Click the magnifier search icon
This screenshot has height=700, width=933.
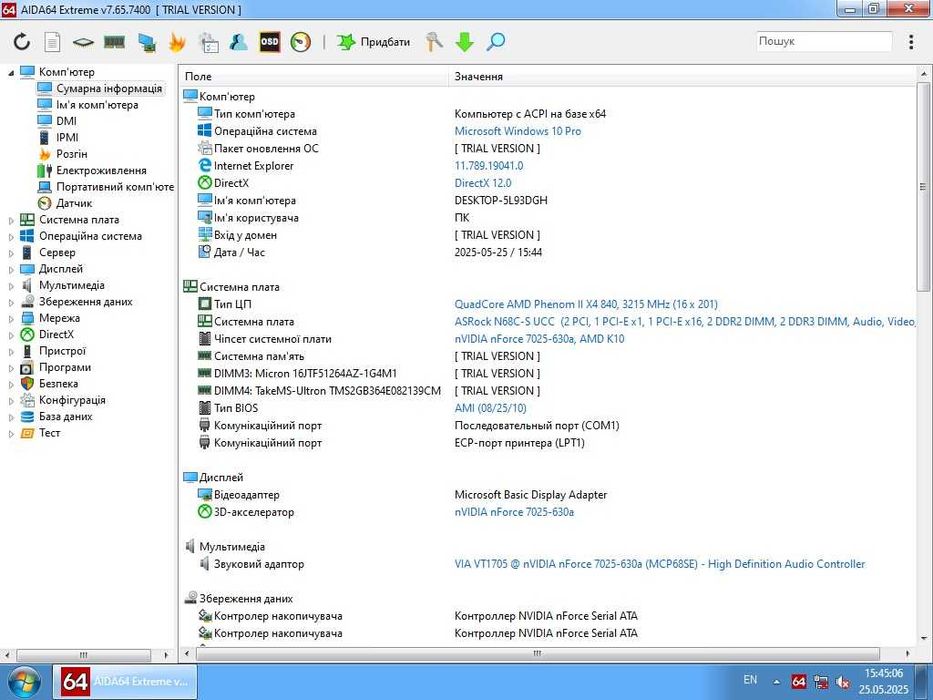click(496, 42)
